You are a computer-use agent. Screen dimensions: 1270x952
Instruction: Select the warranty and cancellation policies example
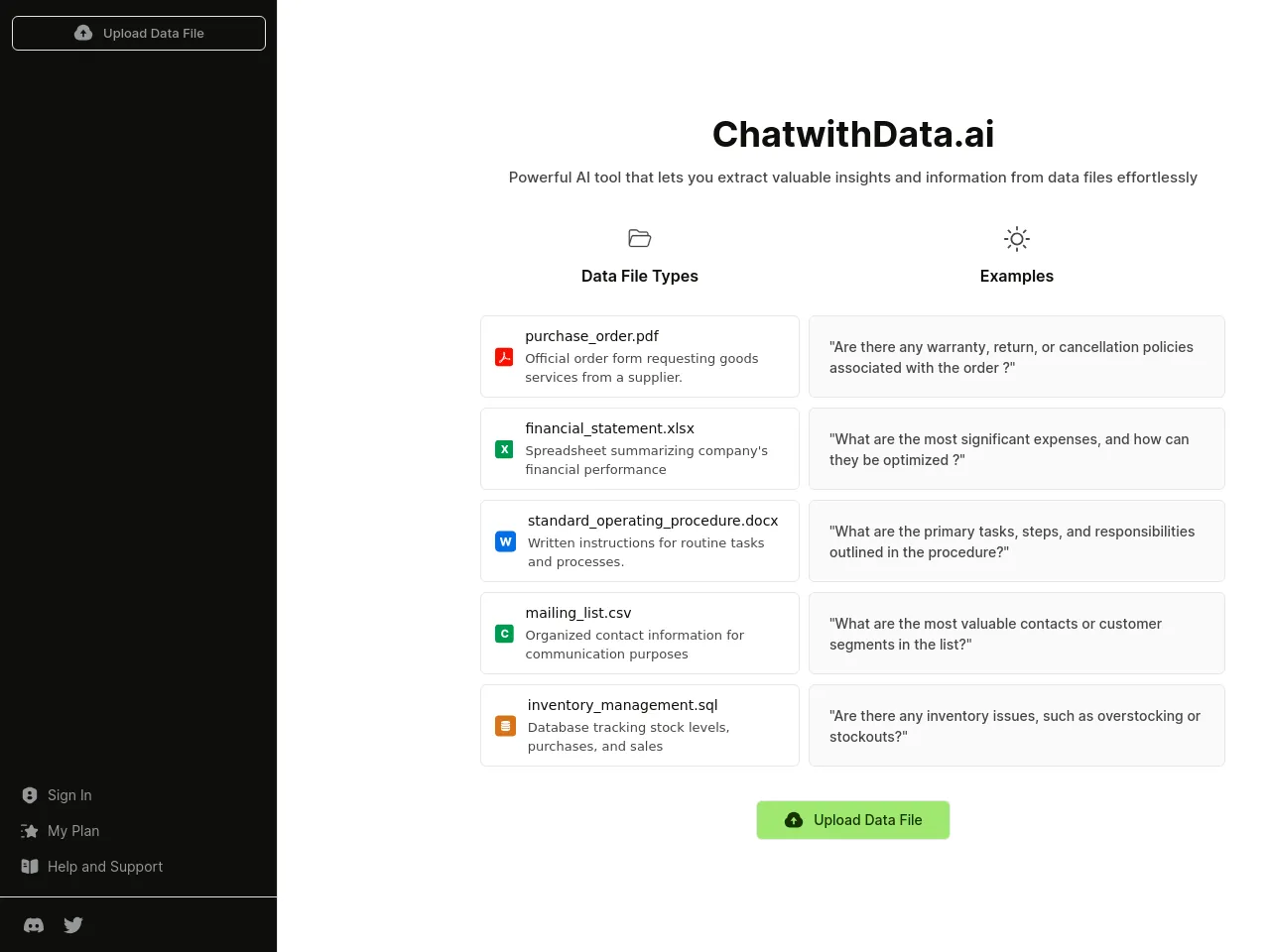tap(1016, 357)
